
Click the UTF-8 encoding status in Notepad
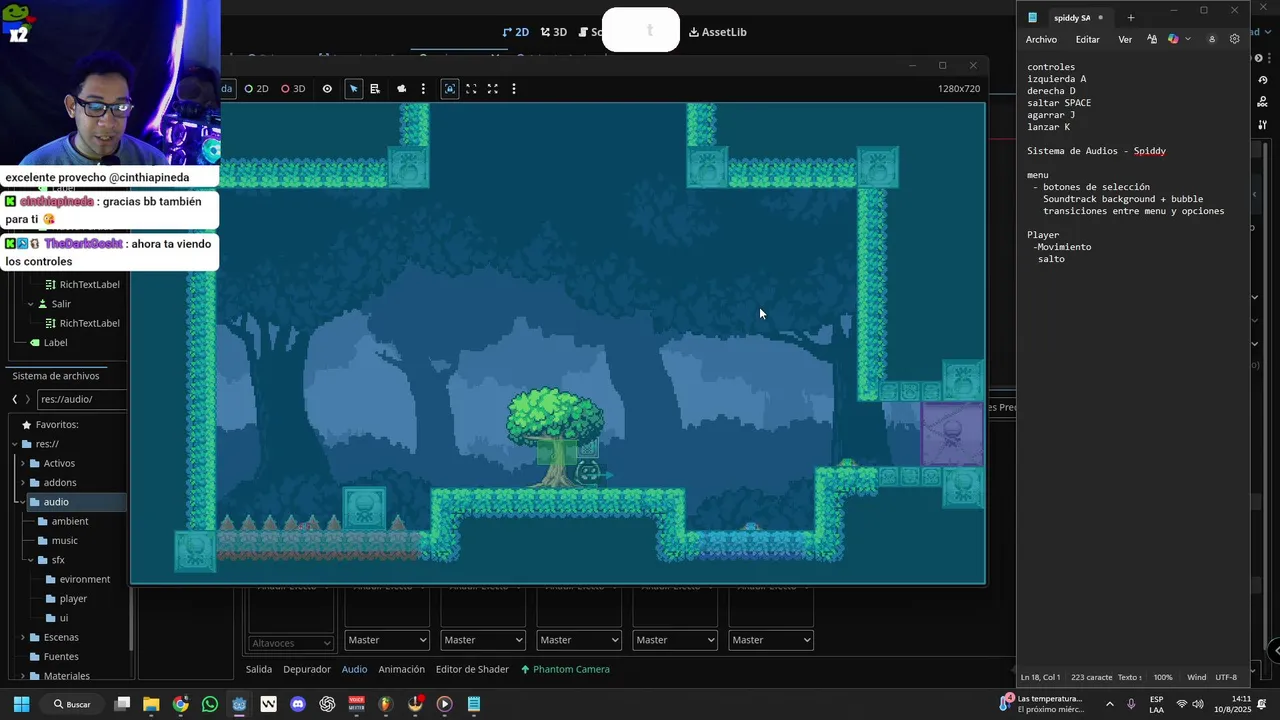[x=1227, y=677]
